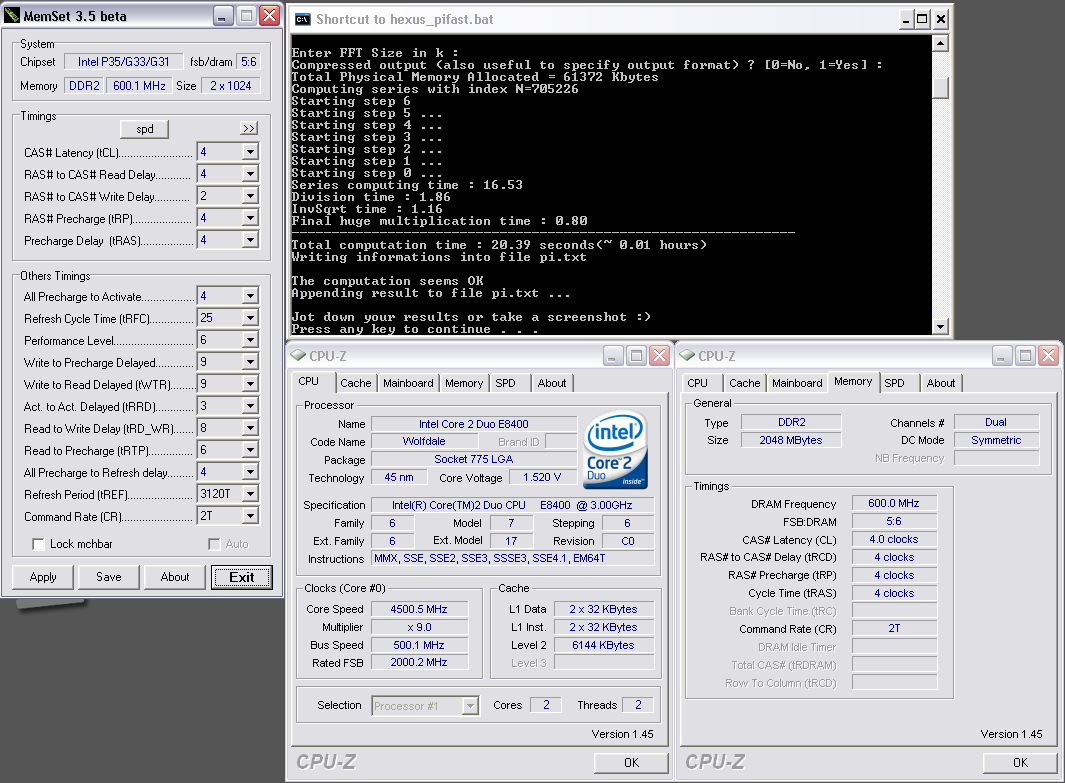
Task: Click the Apply button in MemSet
Action: coord(43,577)
